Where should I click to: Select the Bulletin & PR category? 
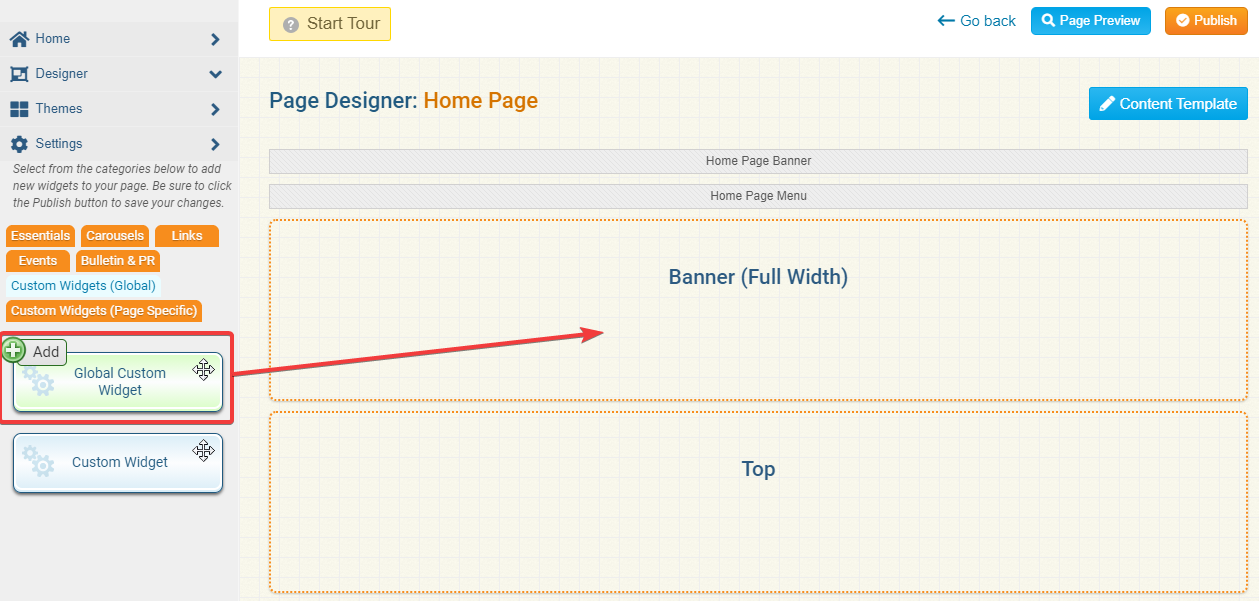(118, 261)
